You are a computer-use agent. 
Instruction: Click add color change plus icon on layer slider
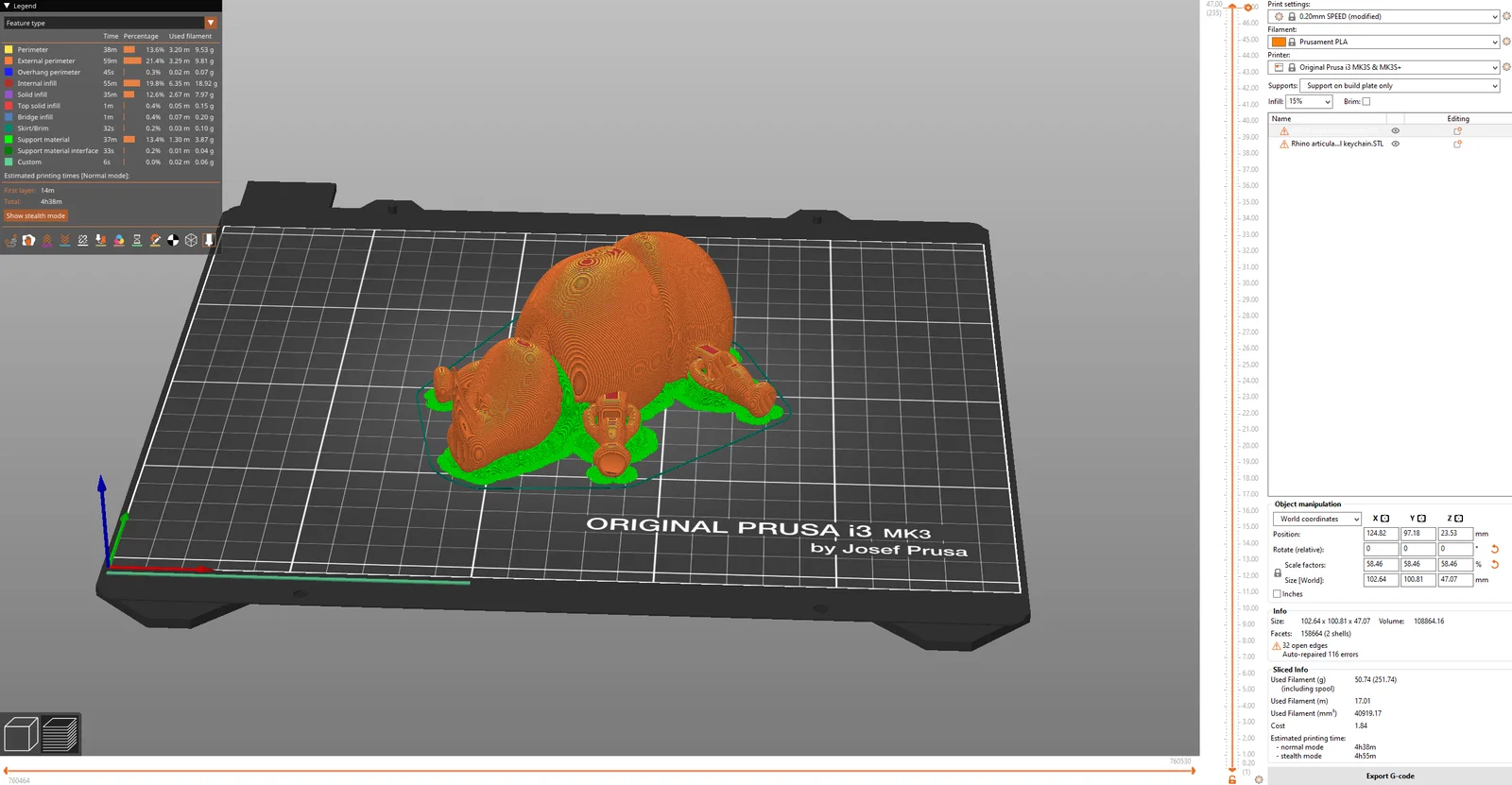1248,8
